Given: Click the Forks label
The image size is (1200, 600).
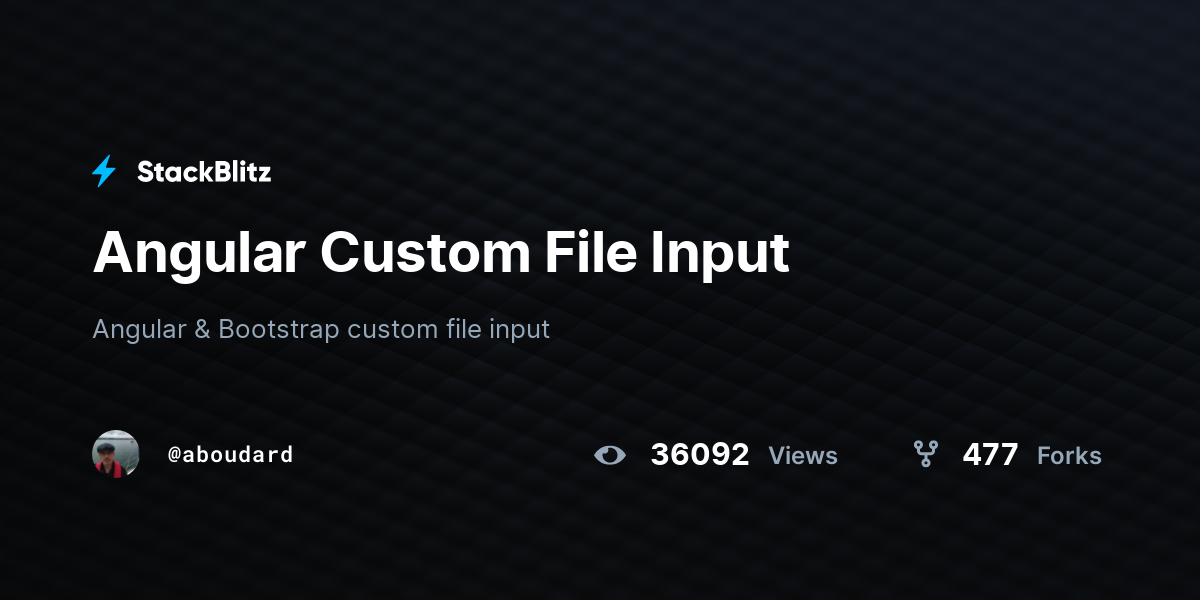Looking at the screenshot, I should pyautogui.click(x=1069, y=456).
